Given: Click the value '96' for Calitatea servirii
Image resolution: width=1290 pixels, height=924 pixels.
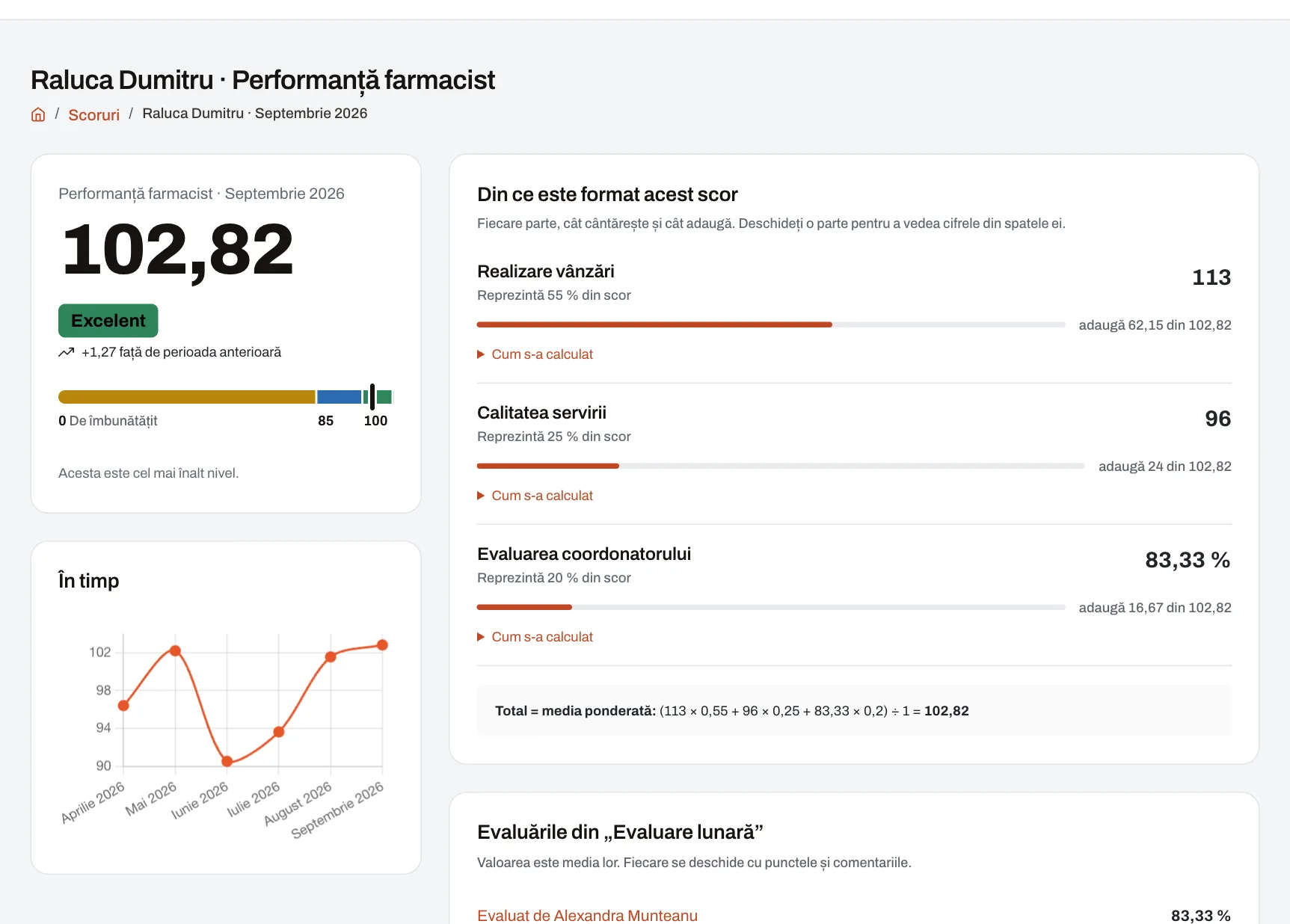Looking at the screenshot, I should [1218, 419].
